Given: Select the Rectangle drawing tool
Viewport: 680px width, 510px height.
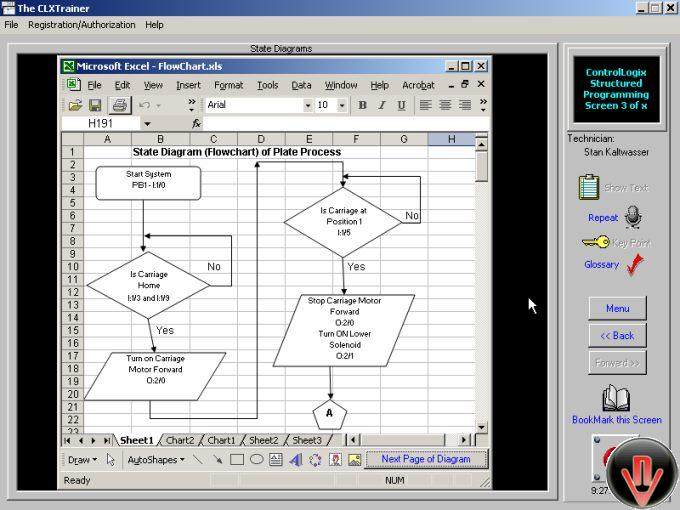Looking at the screenshot, I should click(x=237, y=459).
